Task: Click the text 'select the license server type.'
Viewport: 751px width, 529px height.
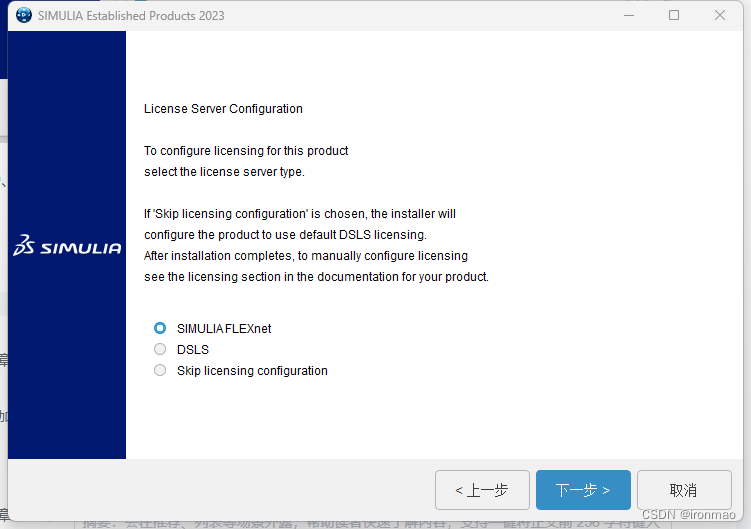Action: tap(224, 172)
